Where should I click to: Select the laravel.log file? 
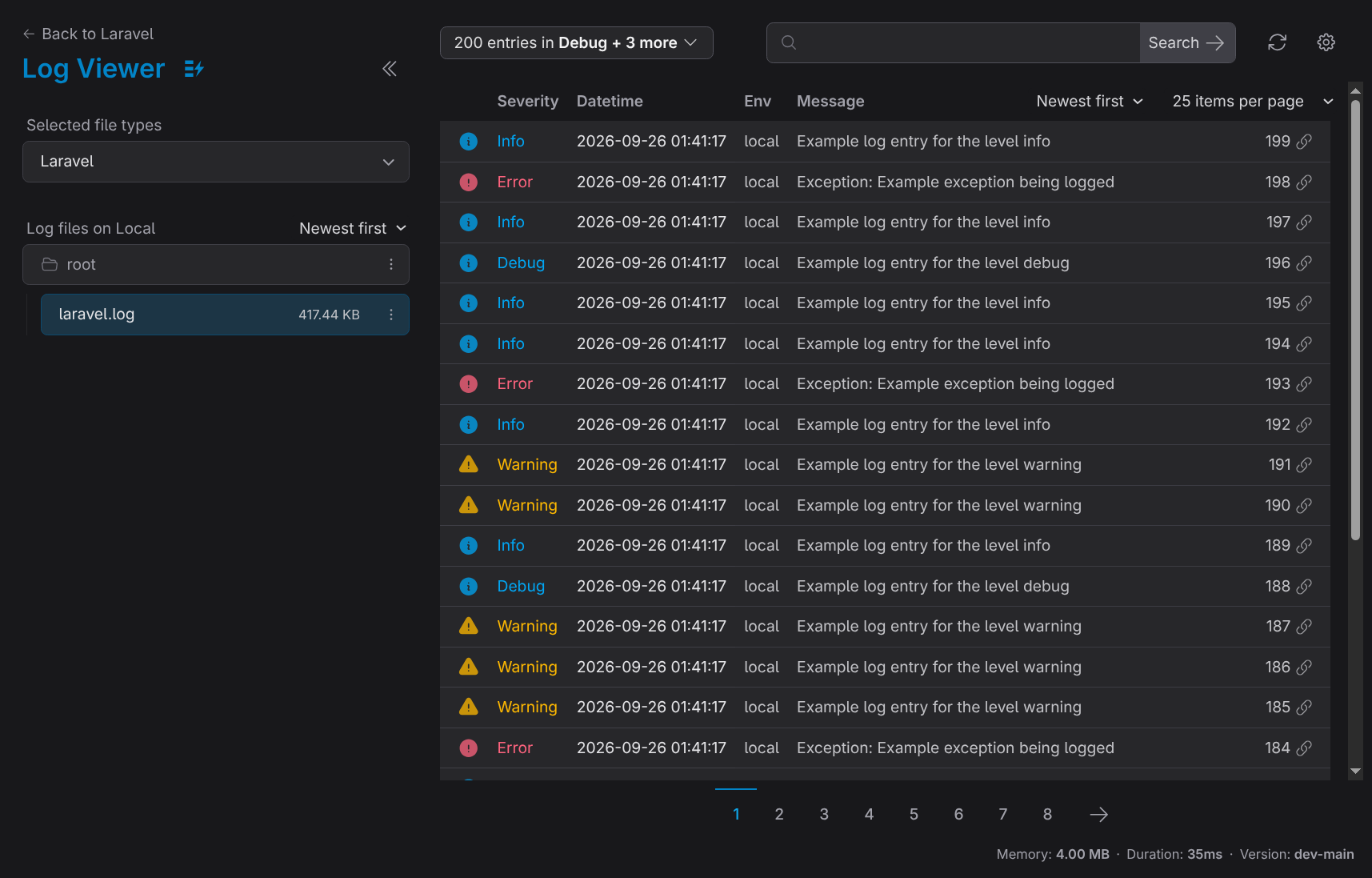(225, 315)
